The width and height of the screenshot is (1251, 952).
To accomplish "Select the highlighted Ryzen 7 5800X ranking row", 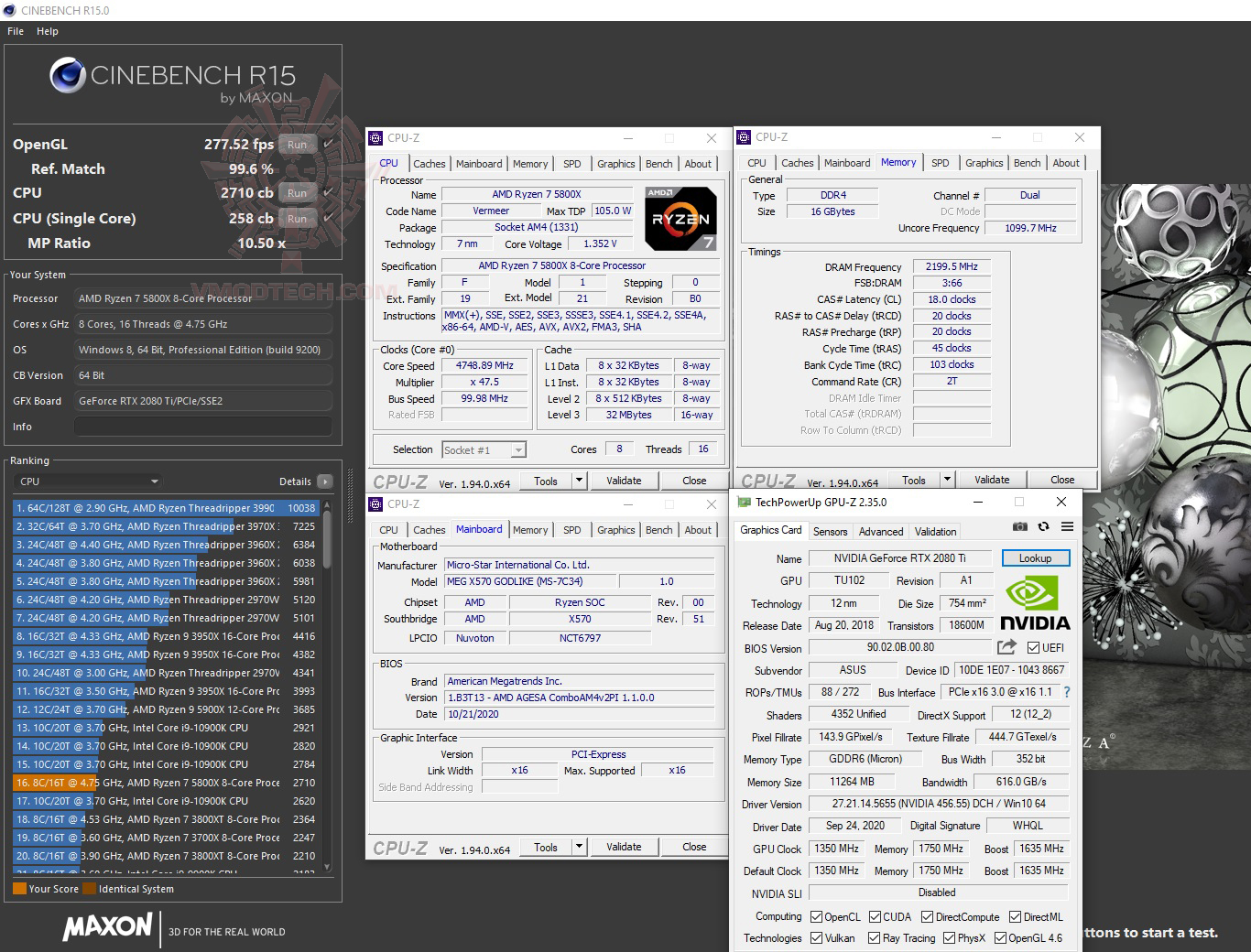I will pyautogui.click(x=166, y=783).
